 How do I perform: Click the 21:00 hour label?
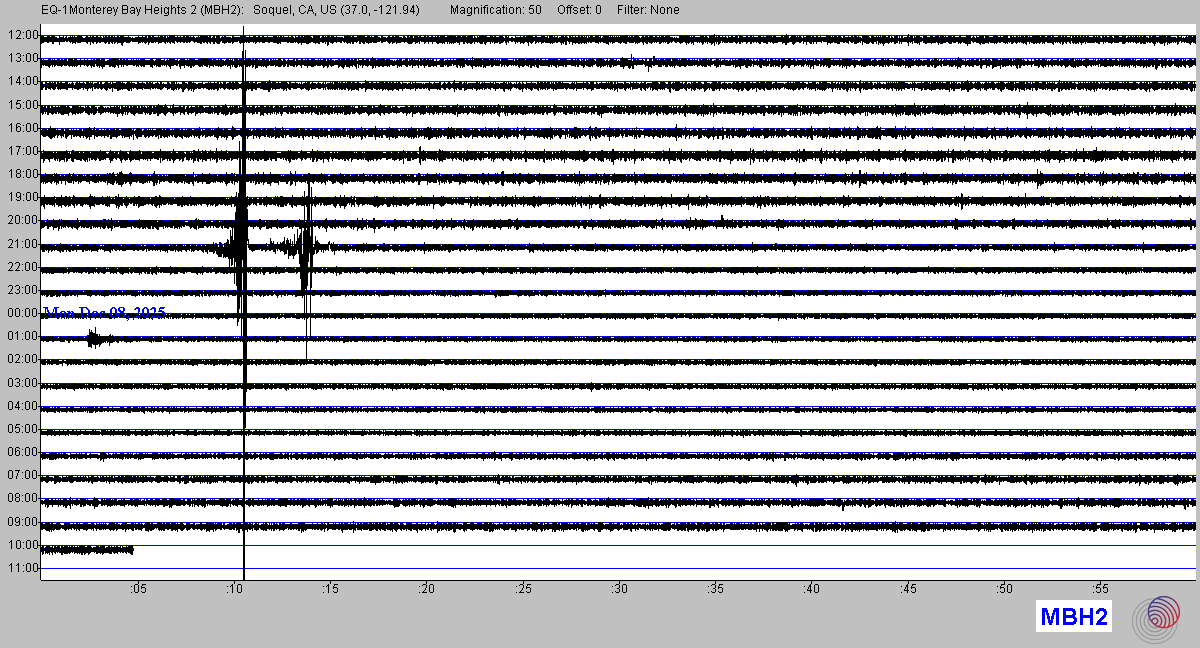(x=22, y=244)
